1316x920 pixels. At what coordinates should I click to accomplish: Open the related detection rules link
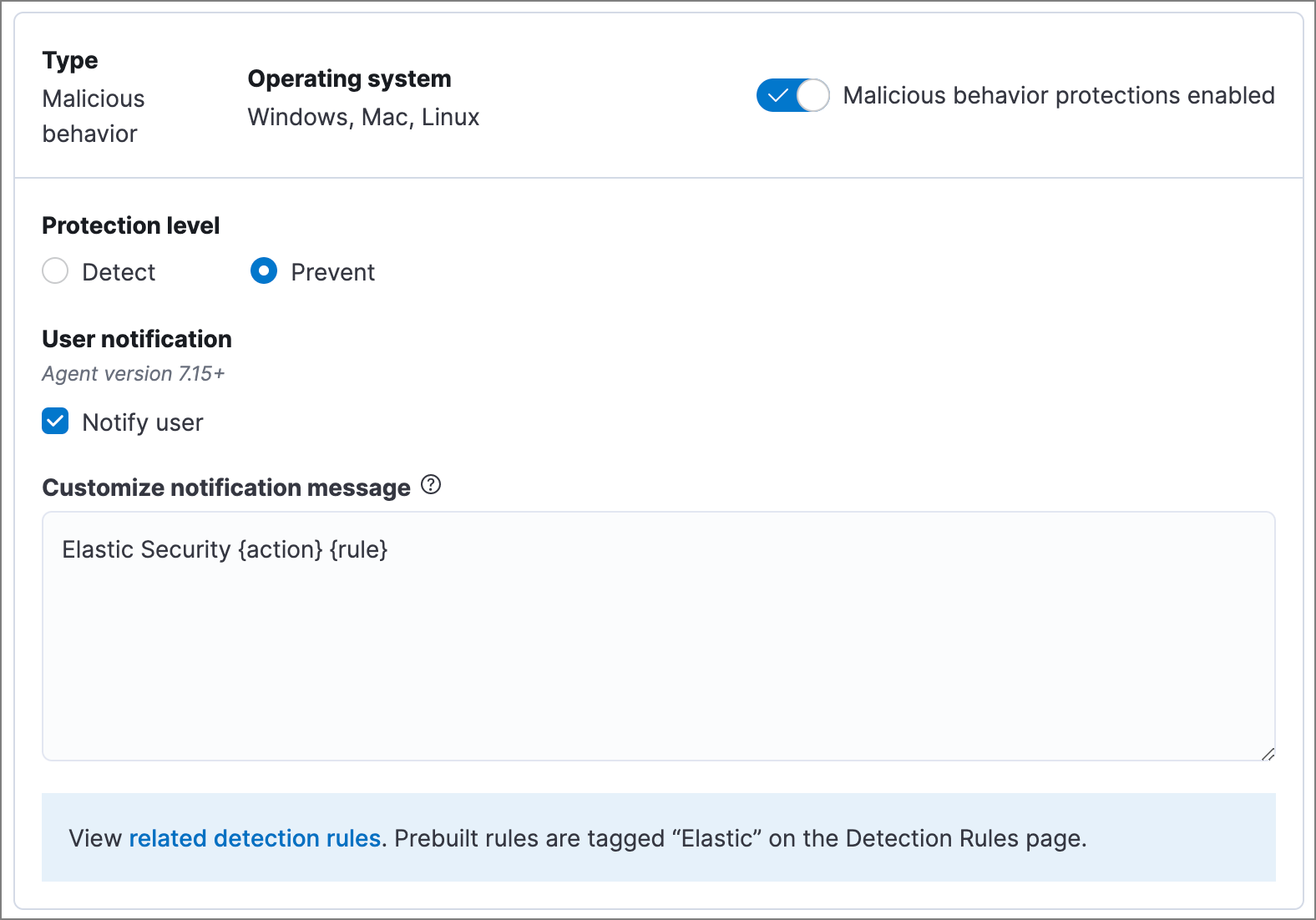[x=255, y=838]
